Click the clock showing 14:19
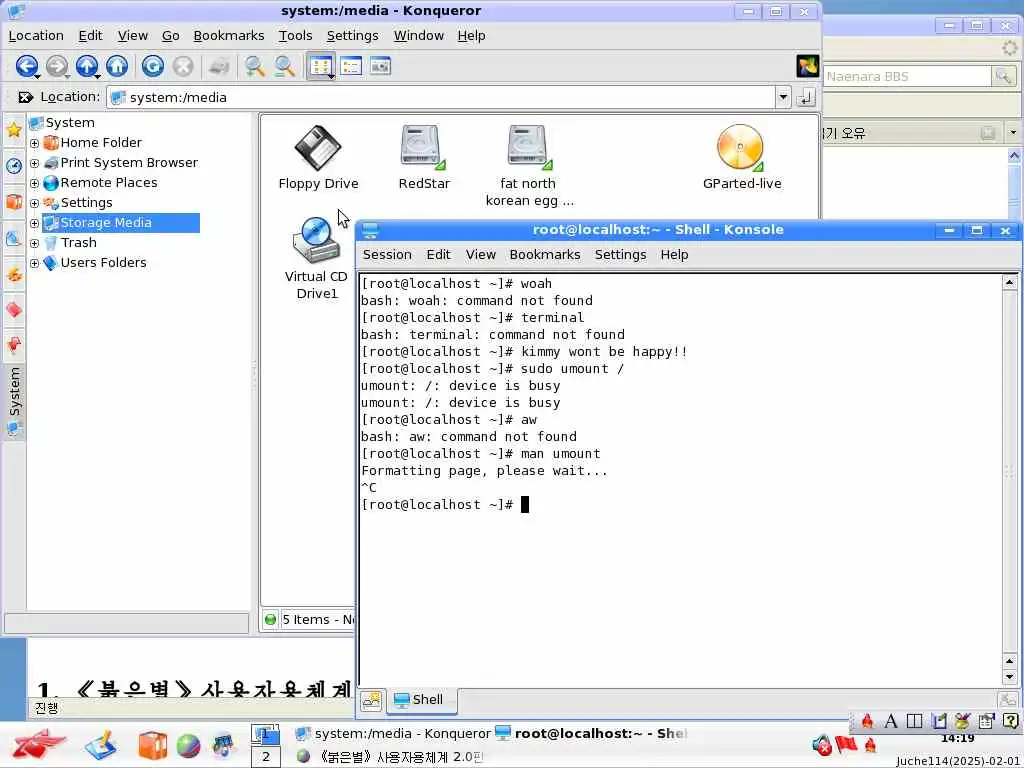This screenshot has width=1024, height=768. (x=958, y=739)
